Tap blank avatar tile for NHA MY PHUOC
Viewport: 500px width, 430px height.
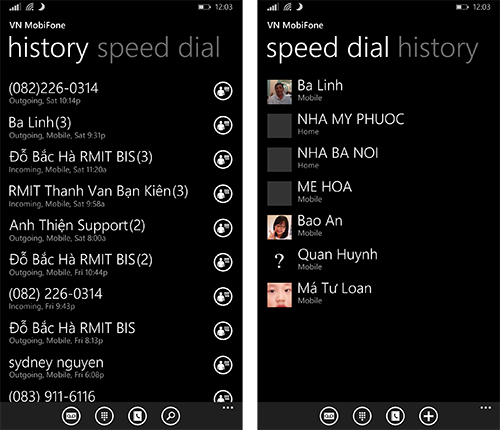[x=279, y=125]
